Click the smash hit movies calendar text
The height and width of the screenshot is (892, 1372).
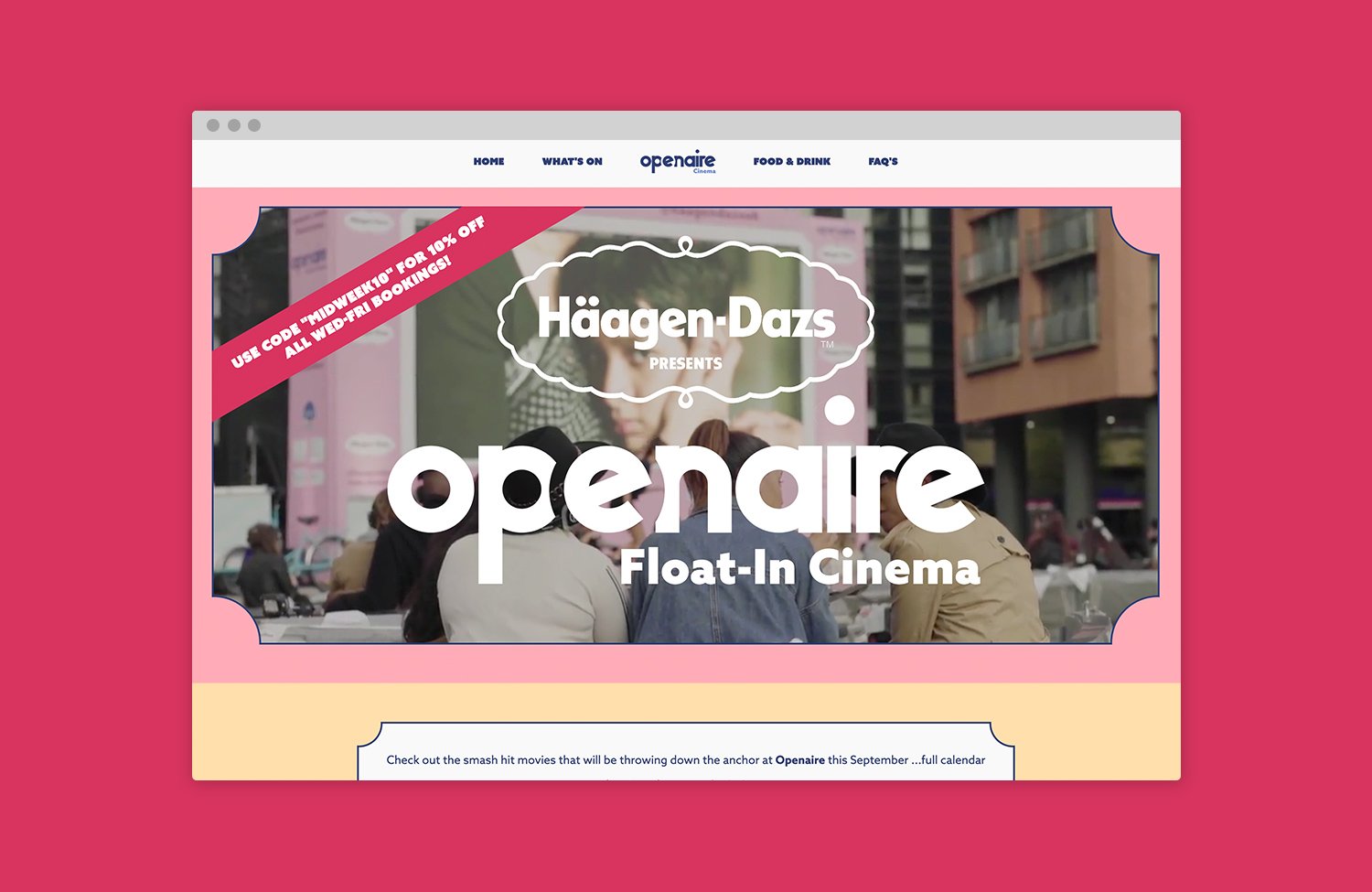point(685,759)
